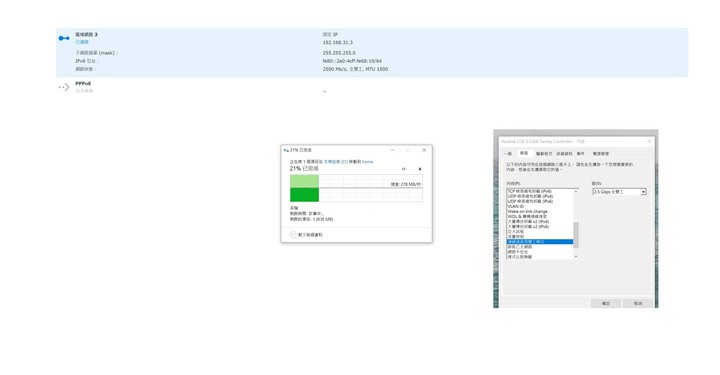Screen dimensions: 720x375
Task: Click the right cancel button in Realtek properties
Action: click(638, 303)
